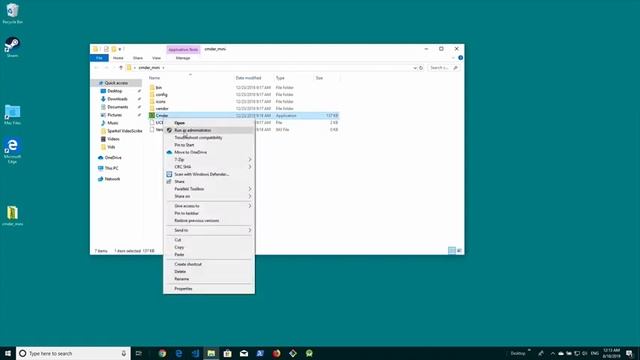This screenshot has width=640, height=360.
Task: Open Edge browser from the taskbar
Action: [x=179, y=353]
